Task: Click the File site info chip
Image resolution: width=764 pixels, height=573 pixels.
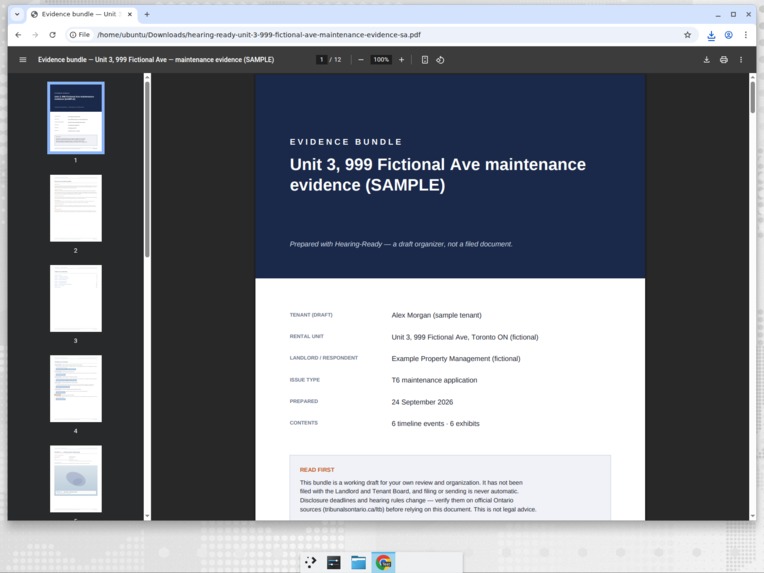Action: click(79, 35)
